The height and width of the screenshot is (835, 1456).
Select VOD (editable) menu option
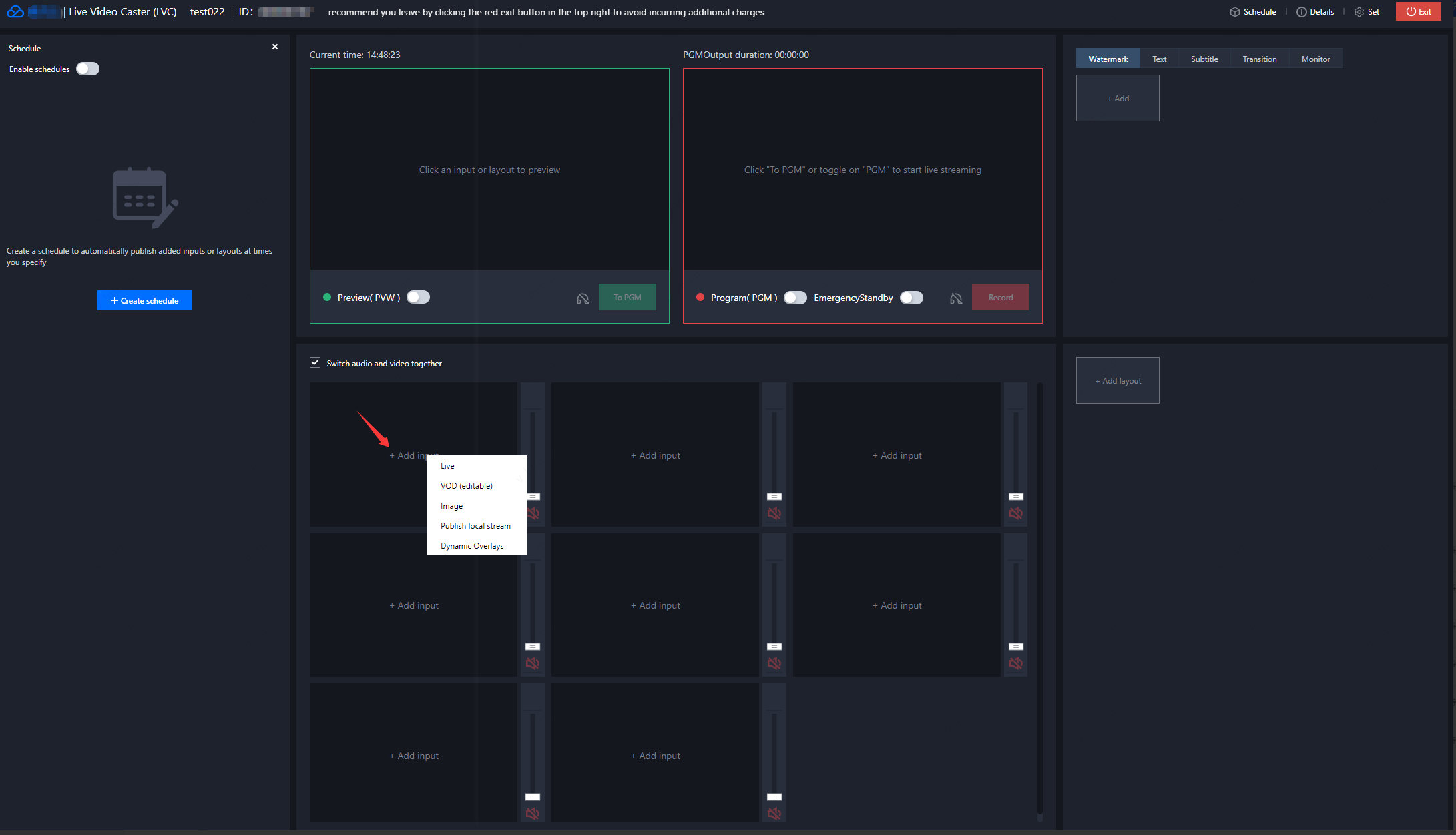pyautogui.click(x=467, y=486)
